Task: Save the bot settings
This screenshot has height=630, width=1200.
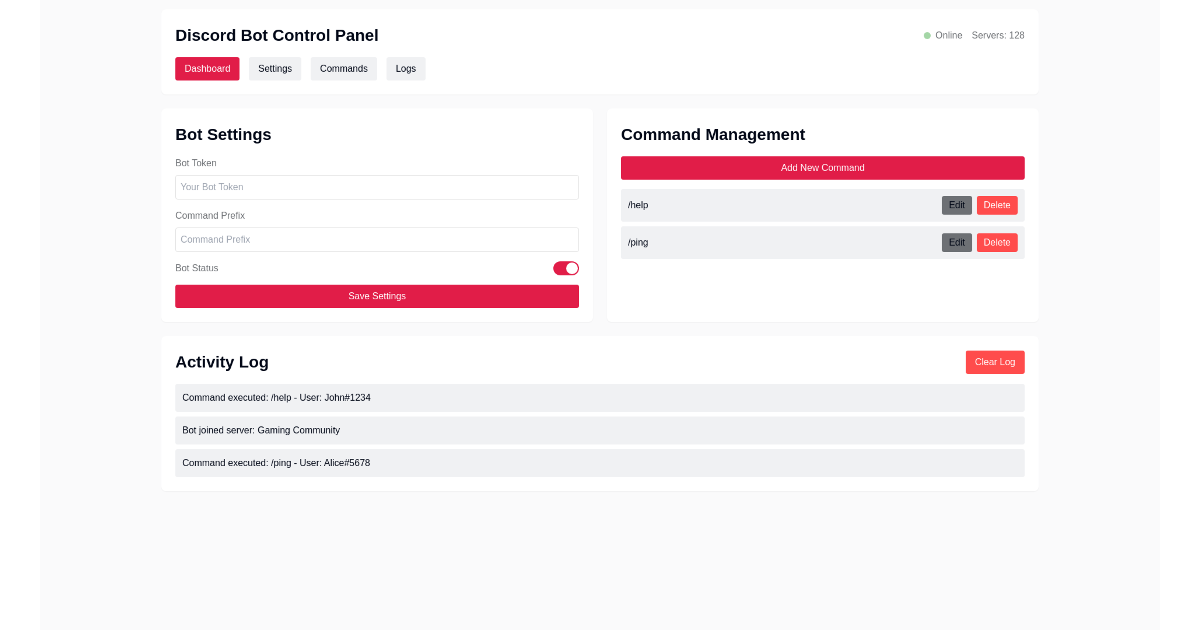Action: pyautogui.click(x=377, y=296)
